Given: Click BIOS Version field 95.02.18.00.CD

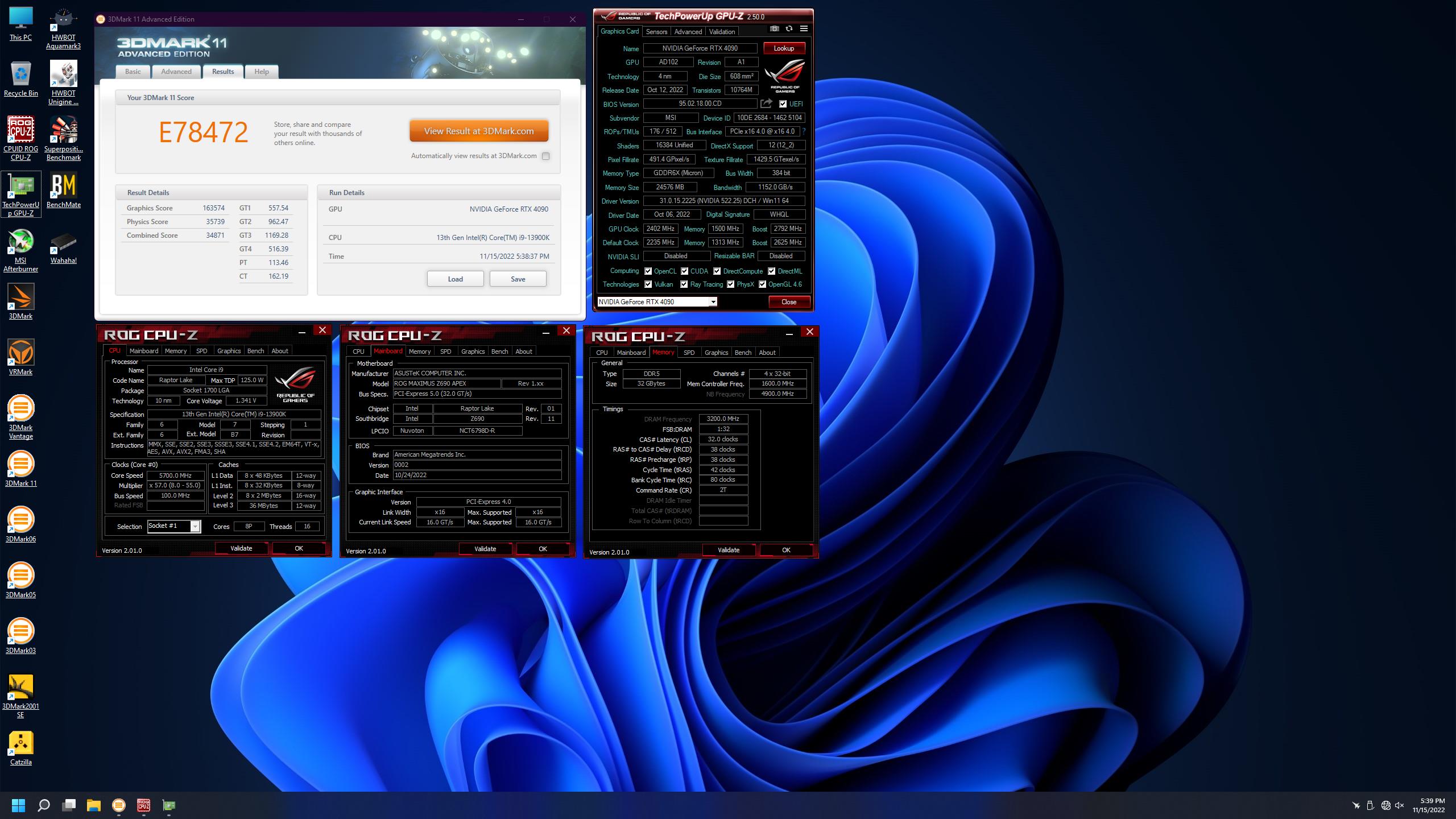Looking at the screenshot, I should click(700, 104).
